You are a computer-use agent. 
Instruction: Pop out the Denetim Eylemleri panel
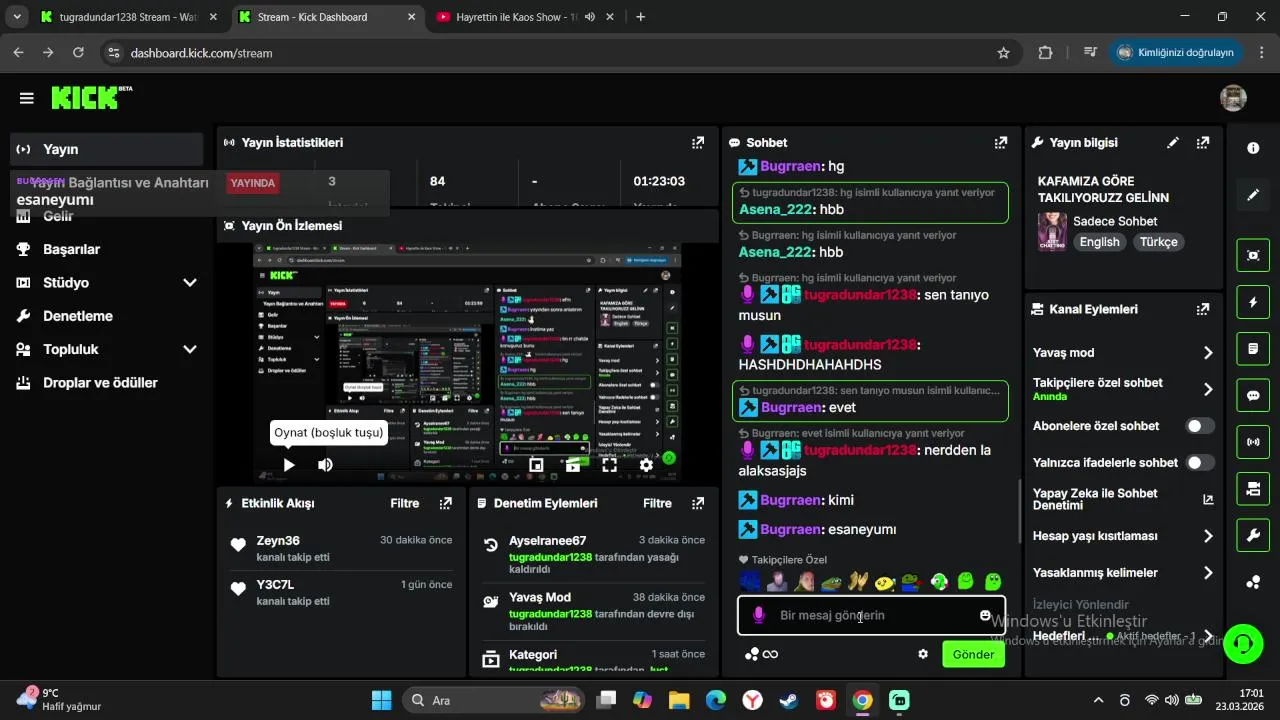(698, 503)
